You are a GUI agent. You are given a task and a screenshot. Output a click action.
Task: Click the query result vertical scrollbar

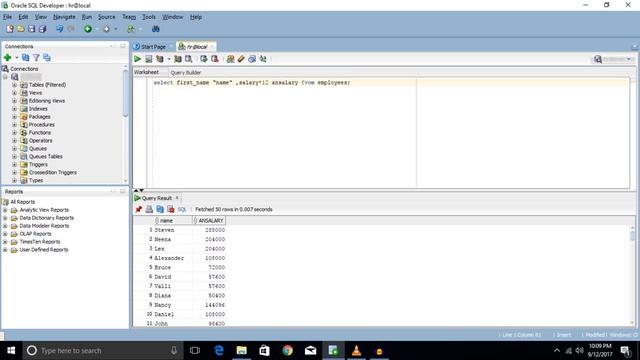tap(632, 236)
